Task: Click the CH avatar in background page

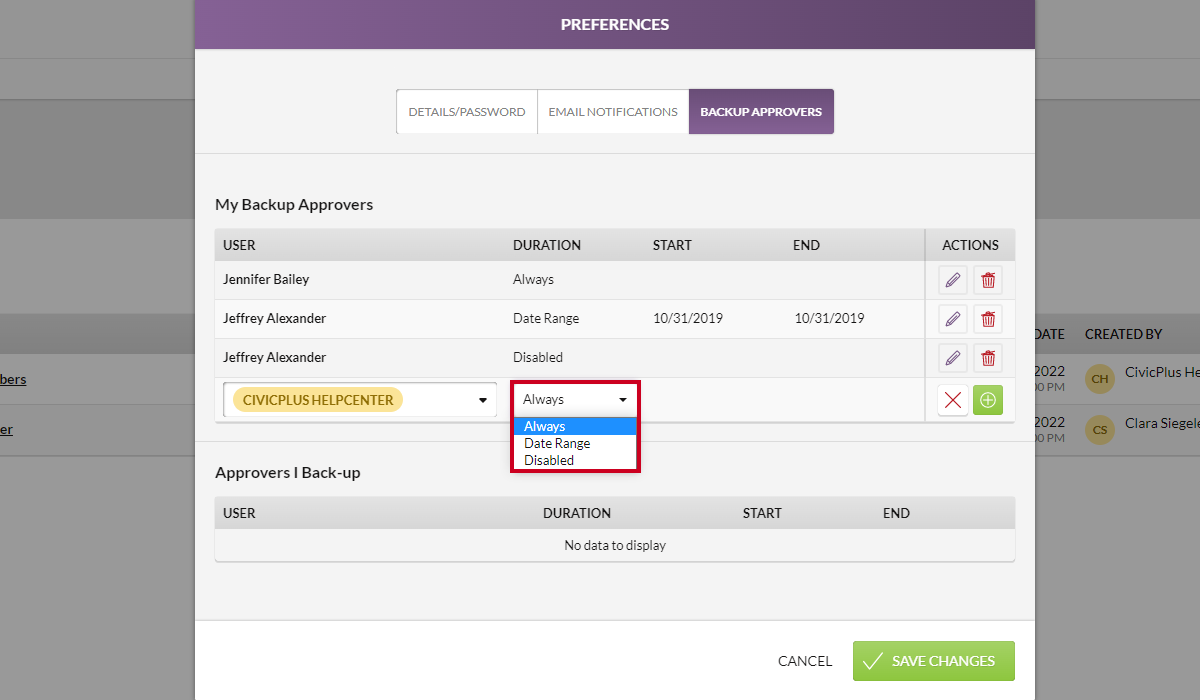Action: [1100, 379]
